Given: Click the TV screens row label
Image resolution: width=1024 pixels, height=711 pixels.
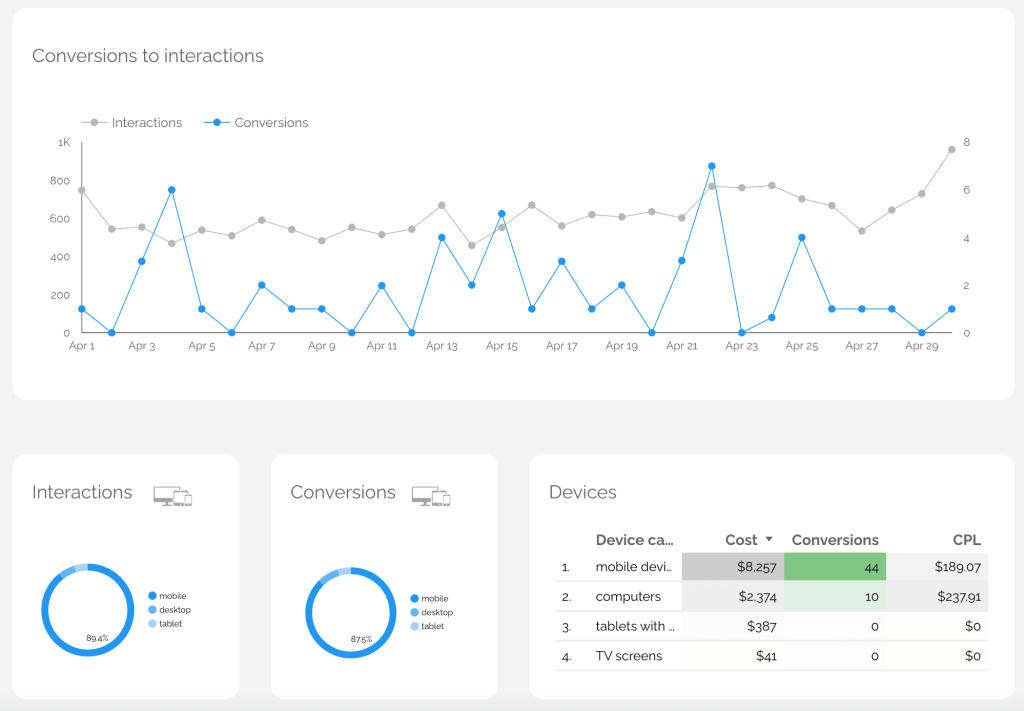Looking at the screenshot, I should click(629, 657).
